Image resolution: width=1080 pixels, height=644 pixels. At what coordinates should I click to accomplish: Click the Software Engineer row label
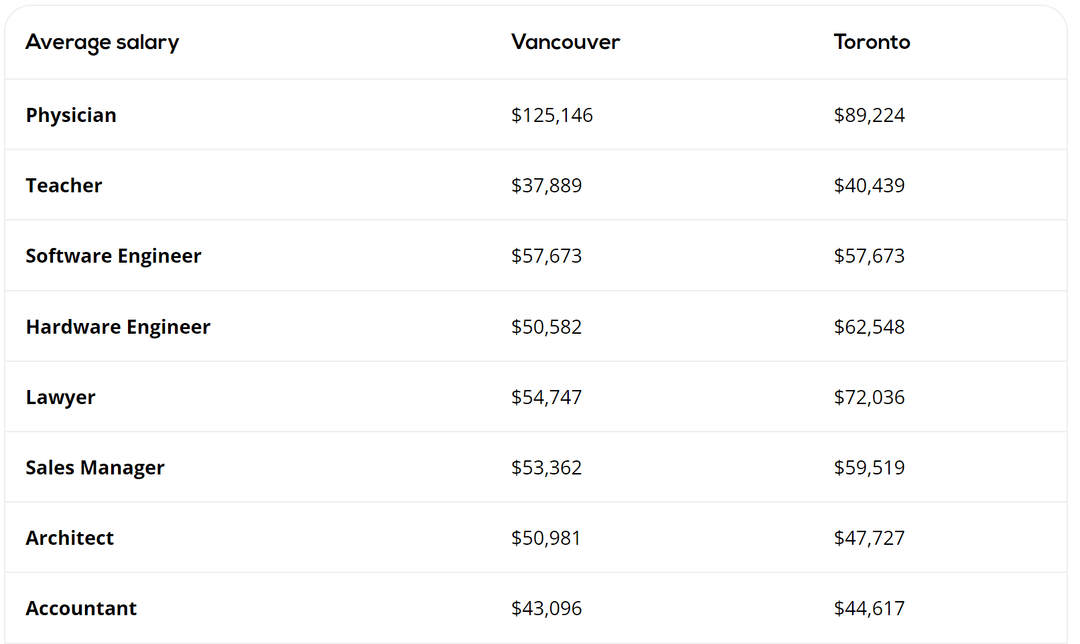(x=113, y=256)
